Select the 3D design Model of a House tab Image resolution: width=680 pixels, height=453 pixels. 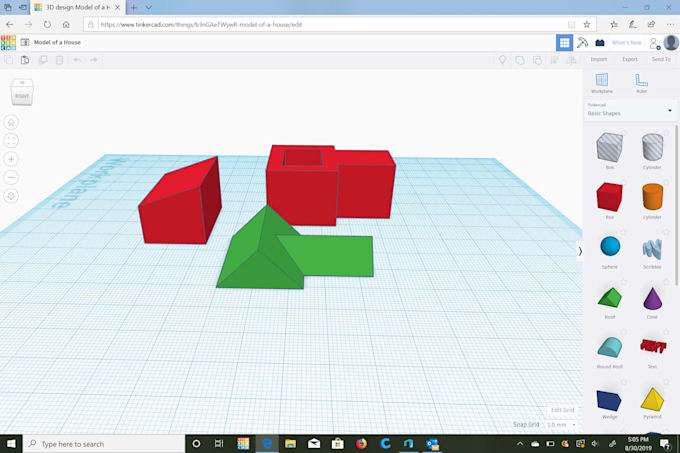[x=77, y=7]
